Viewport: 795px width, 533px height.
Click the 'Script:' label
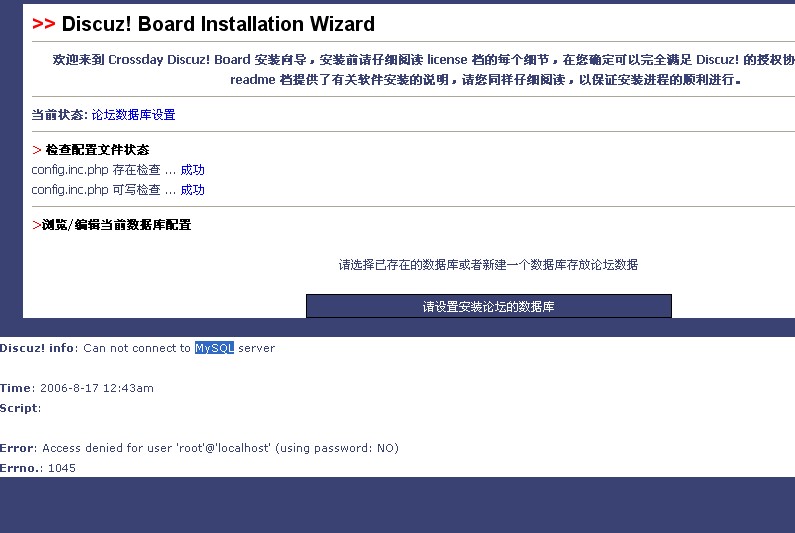coord(20,408)
